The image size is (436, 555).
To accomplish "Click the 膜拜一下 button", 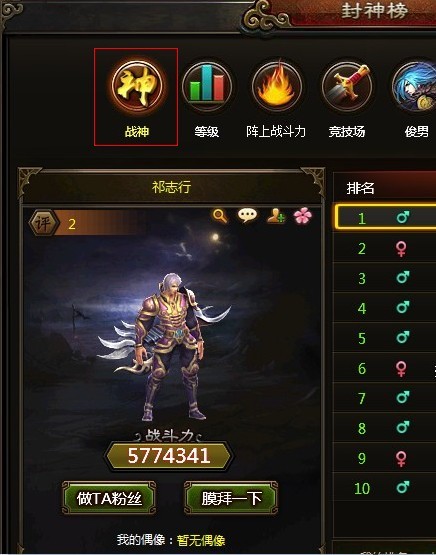I will tap(231, 498).
